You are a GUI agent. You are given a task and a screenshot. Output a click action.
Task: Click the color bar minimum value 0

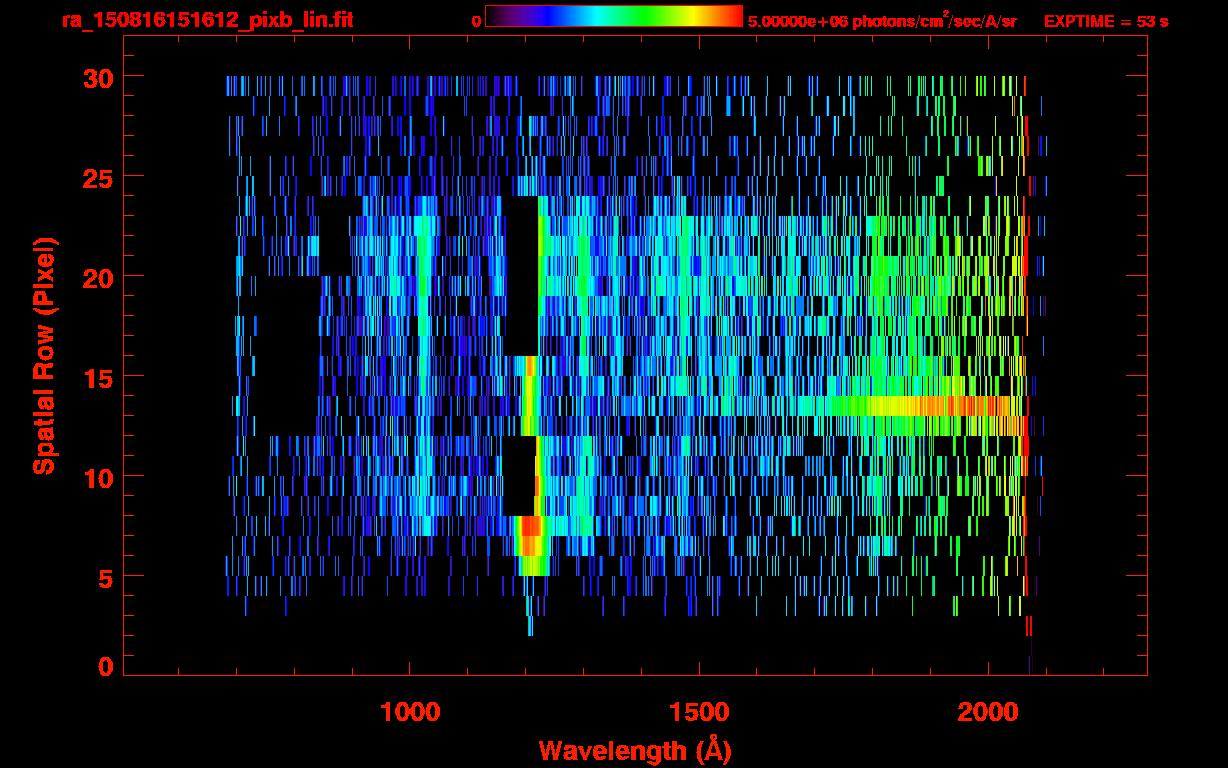476,21
